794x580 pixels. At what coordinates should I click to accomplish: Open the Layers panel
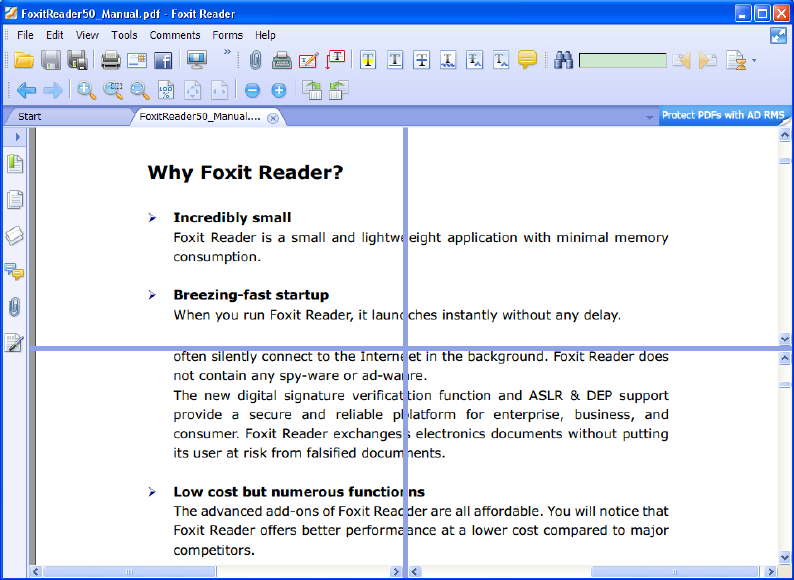coord(14,236)
